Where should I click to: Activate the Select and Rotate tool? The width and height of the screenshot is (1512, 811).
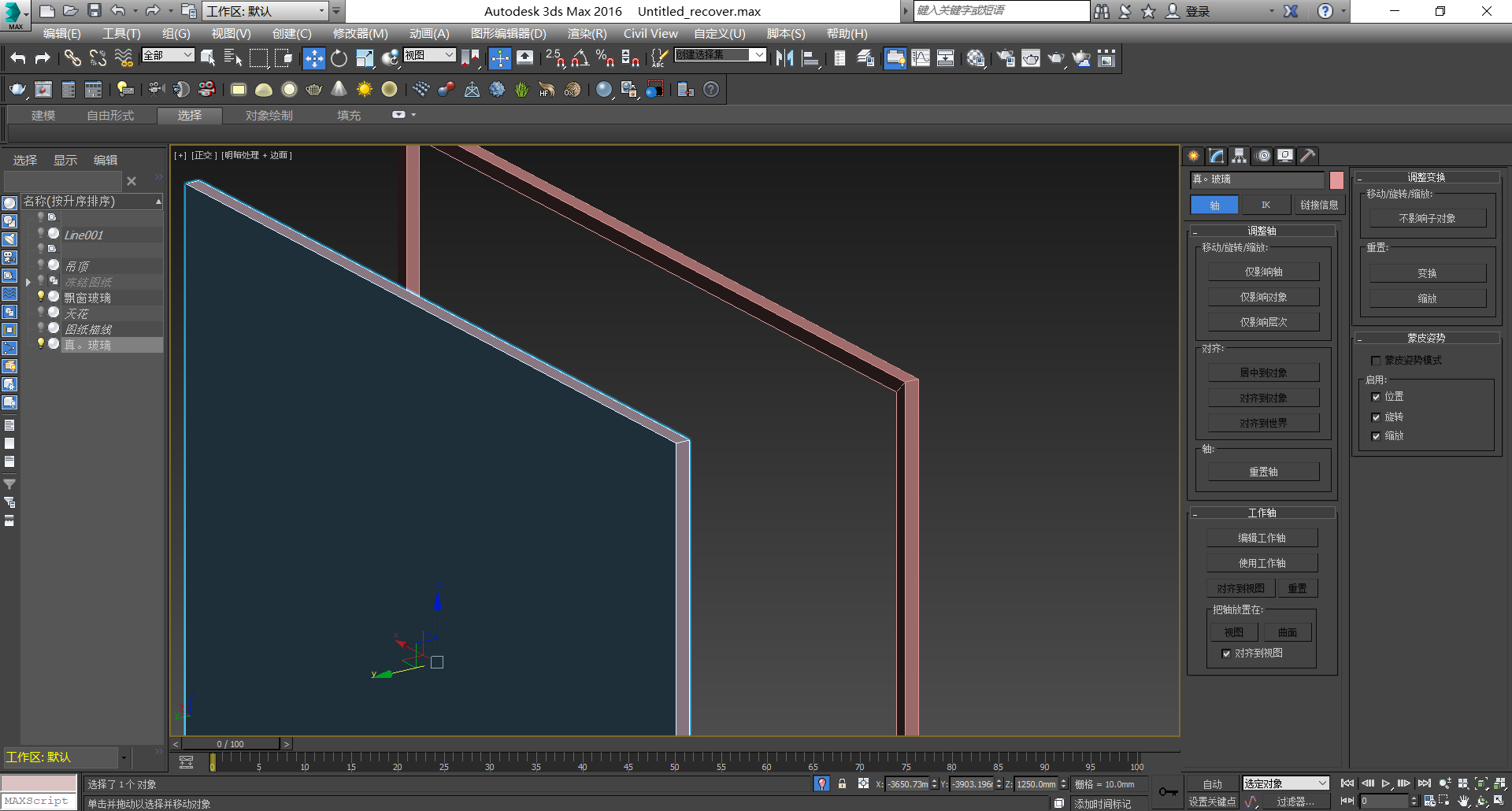(339, 57)
